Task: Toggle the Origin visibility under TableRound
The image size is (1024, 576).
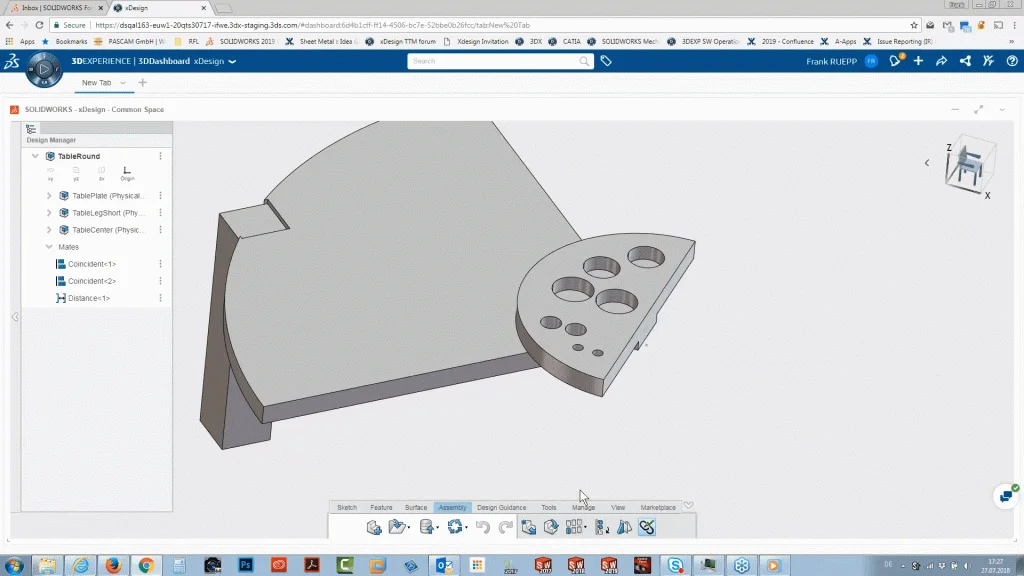Action: 127,172
